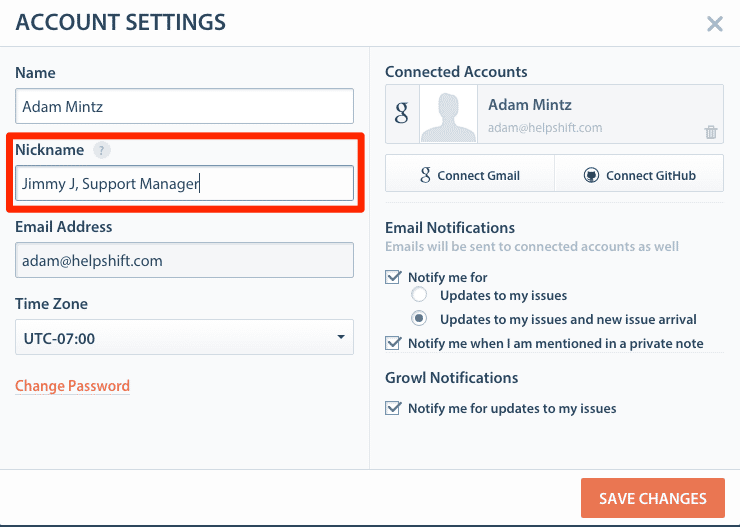Click the Save Changes button
The width and height of the screenshot is (740, 527).
pyautogui.click(x=652, y=498)
